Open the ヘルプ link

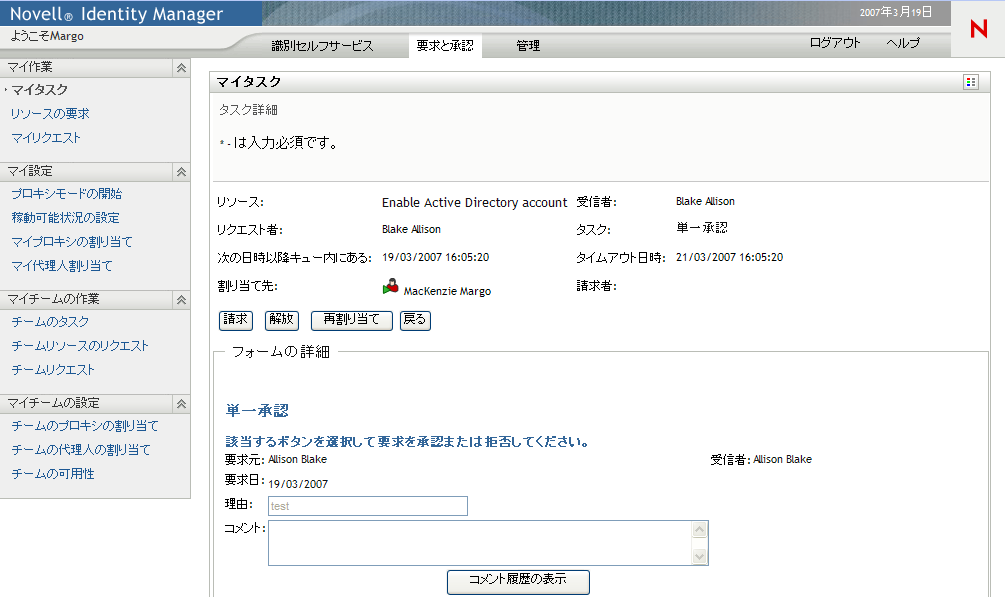tap(903, 42)
